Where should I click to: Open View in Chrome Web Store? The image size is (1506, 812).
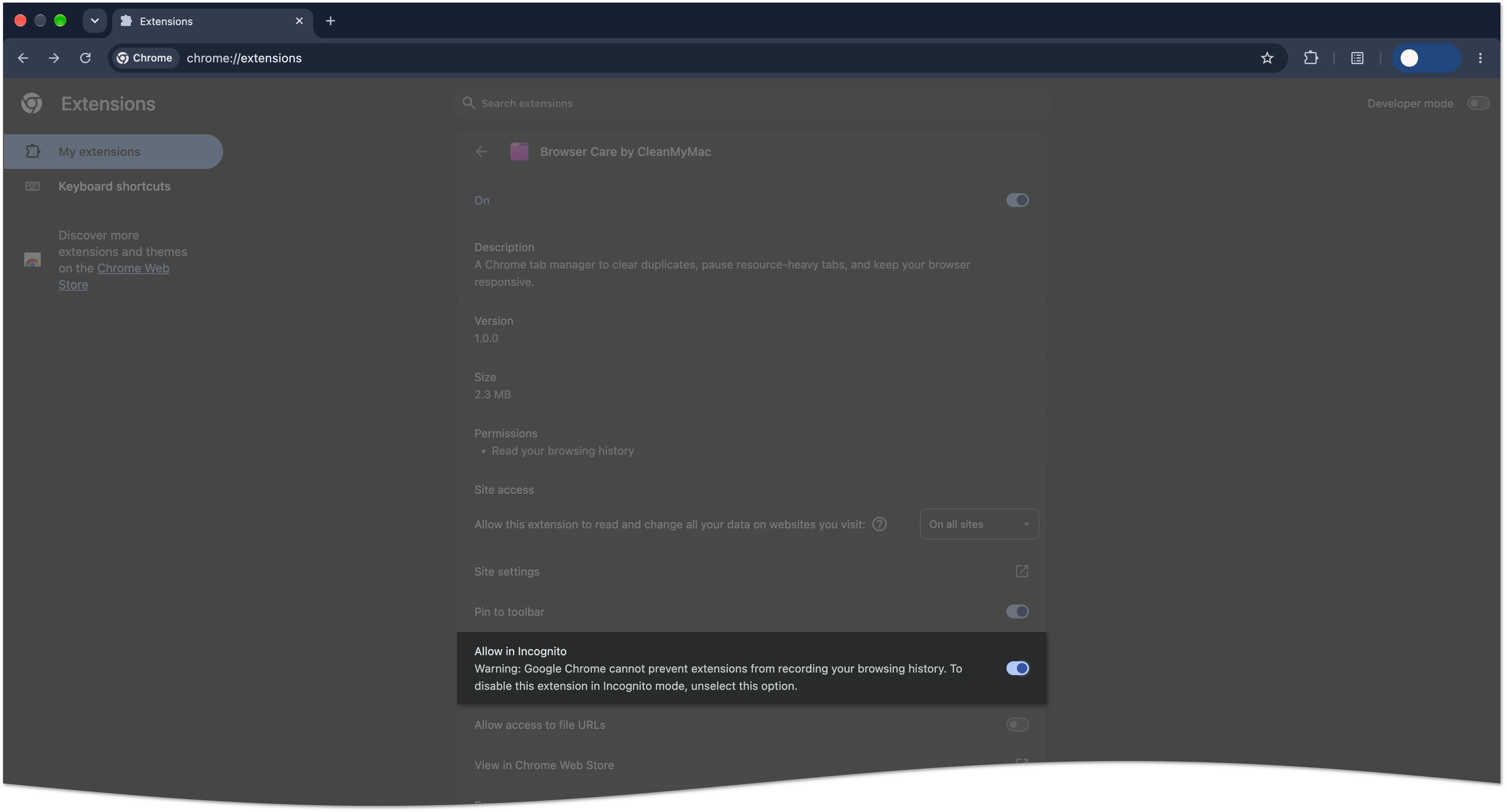coord(751,765)
